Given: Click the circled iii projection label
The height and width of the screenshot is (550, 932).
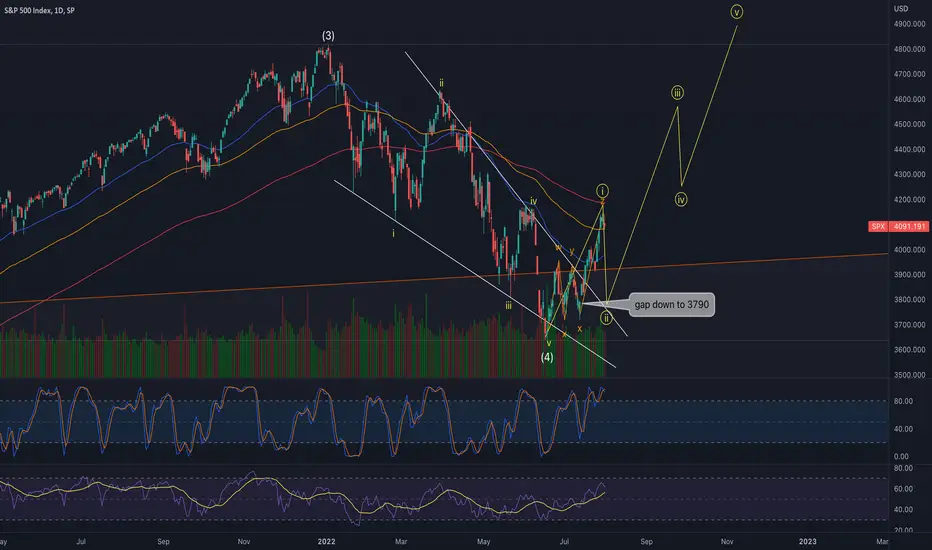Looking at the screenshot, I should point(678,93).
